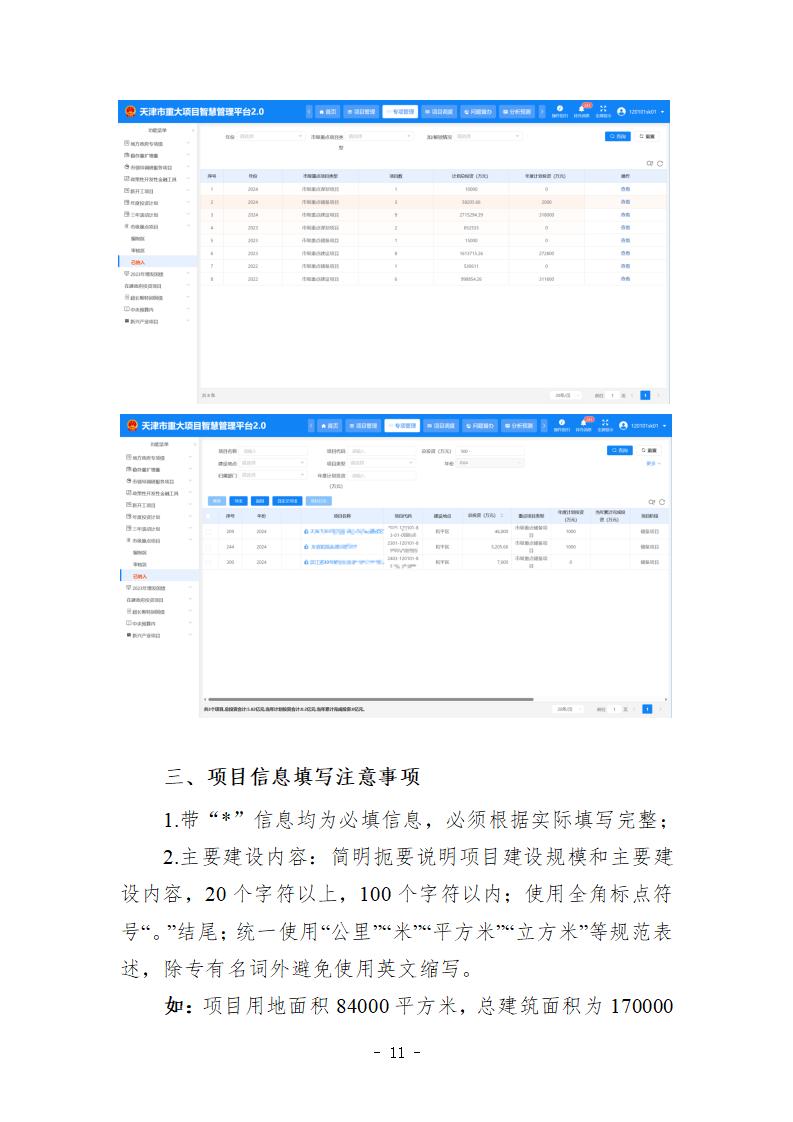
Task: Click user avatar icon in upper screenshot
Action: [621, 112]
